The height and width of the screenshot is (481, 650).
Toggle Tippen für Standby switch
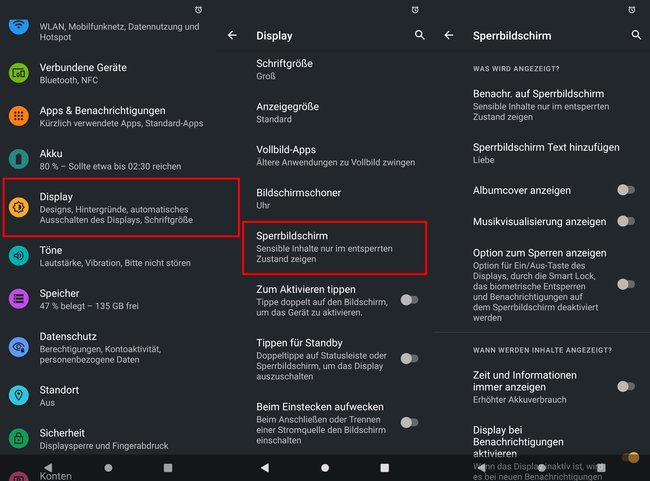tap(410, 359)
